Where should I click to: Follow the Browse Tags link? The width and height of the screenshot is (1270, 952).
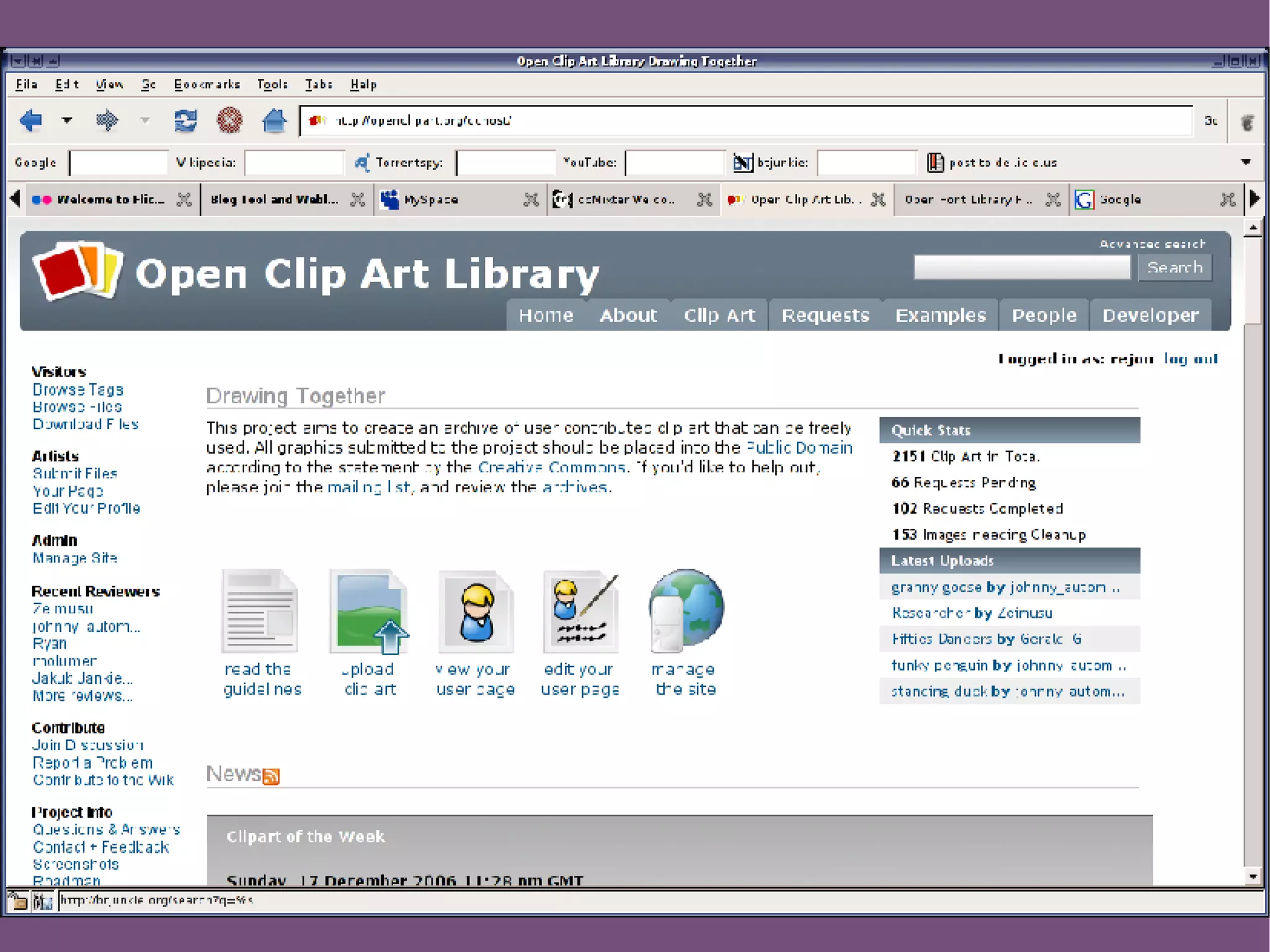click(x=78, y=390)
